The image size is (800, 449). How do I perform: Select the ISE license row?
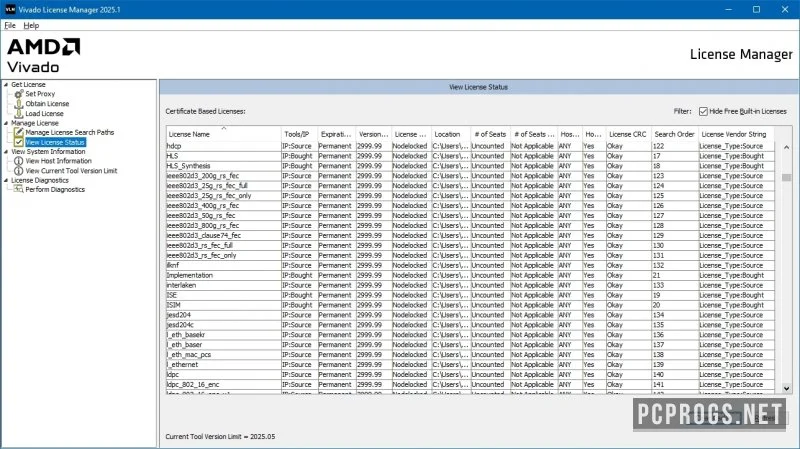470,295
